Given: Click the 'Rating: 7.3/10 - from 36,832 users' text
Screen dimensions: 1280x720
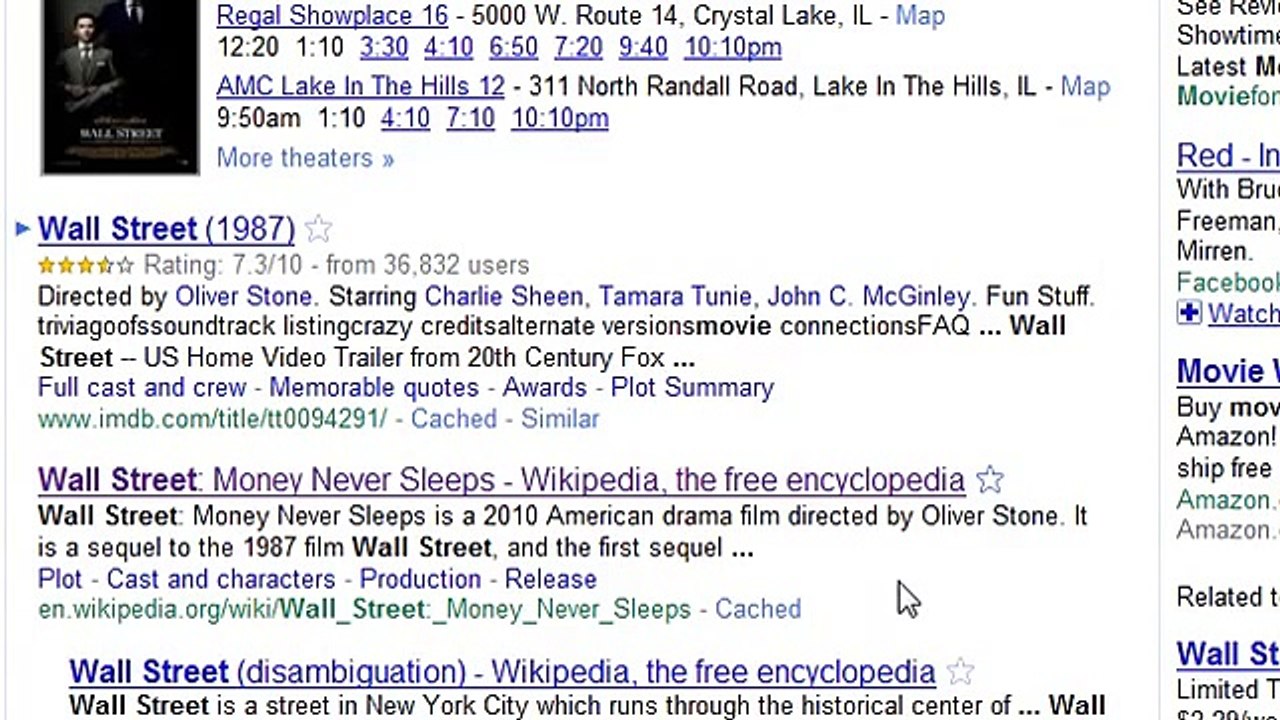Looking at the screenshot, I should coord(336,266).
